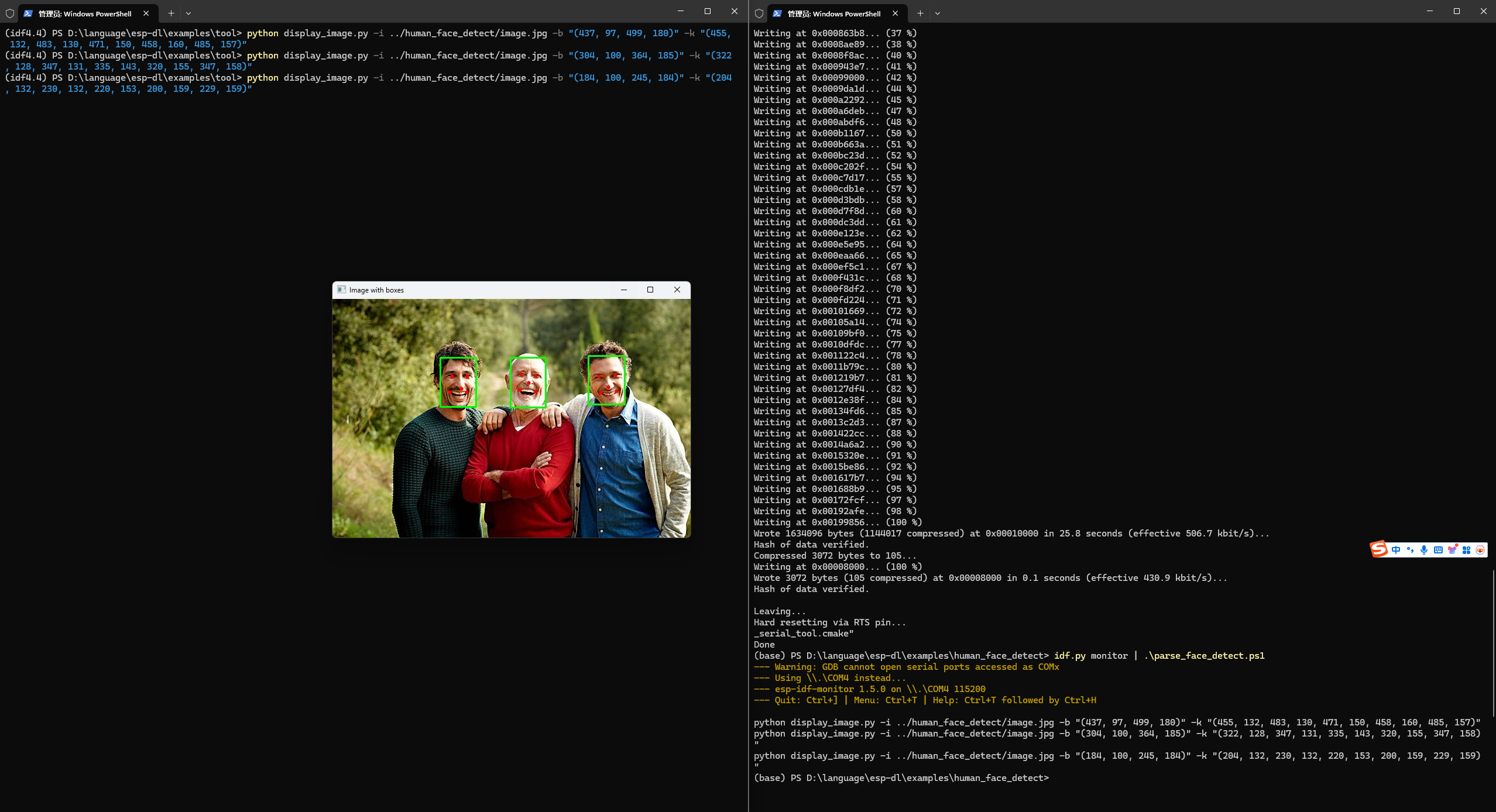Click the middle man's face box
The image size is (1496, 812).
(528, 382)
